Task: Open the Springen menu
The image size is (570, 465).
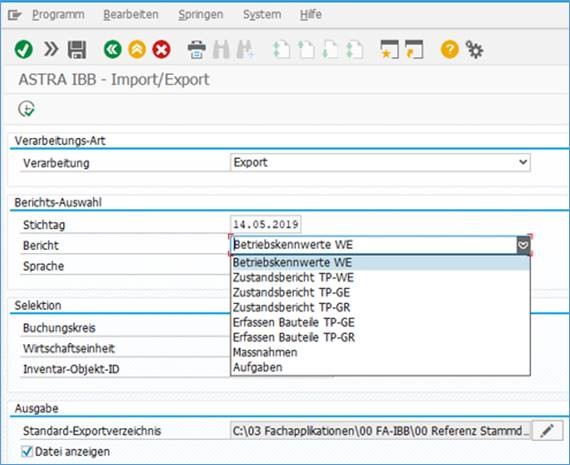Action: click(201, 15)
